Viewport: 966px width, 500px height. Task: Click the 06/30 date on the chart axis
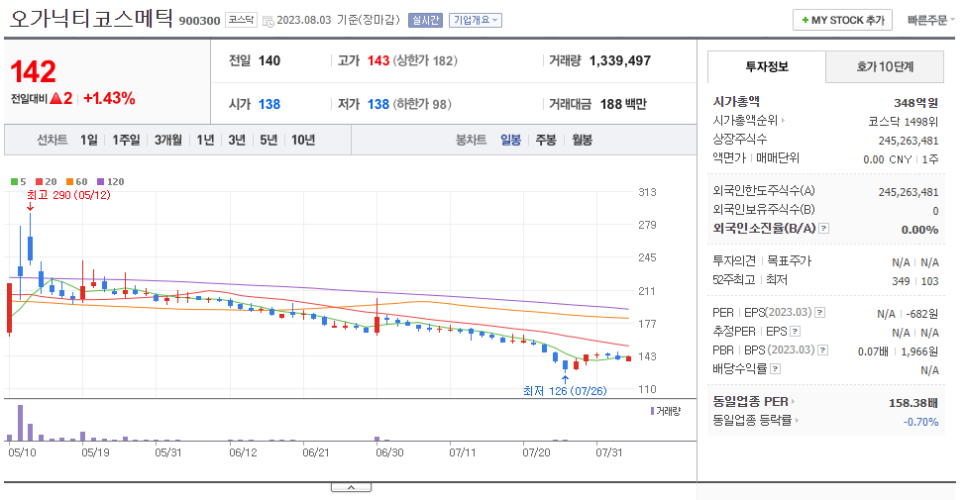[x=390, y=453]
